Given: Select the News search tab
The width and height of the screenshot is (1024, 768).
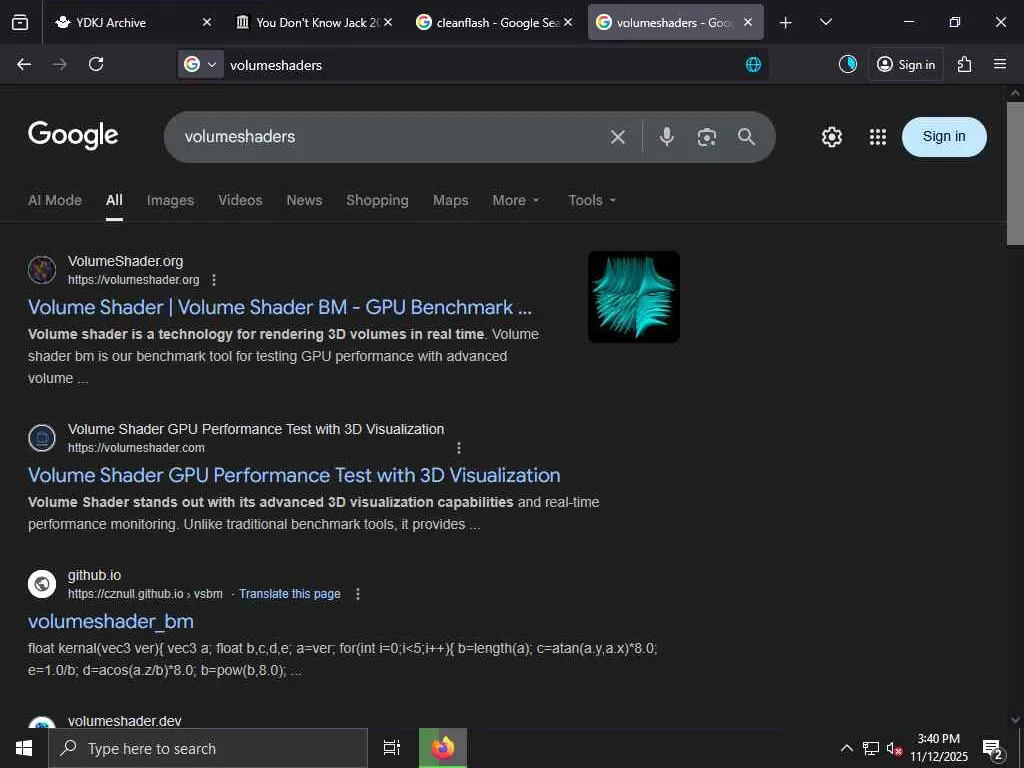Looking at the screenshot, I should point(304,200).
